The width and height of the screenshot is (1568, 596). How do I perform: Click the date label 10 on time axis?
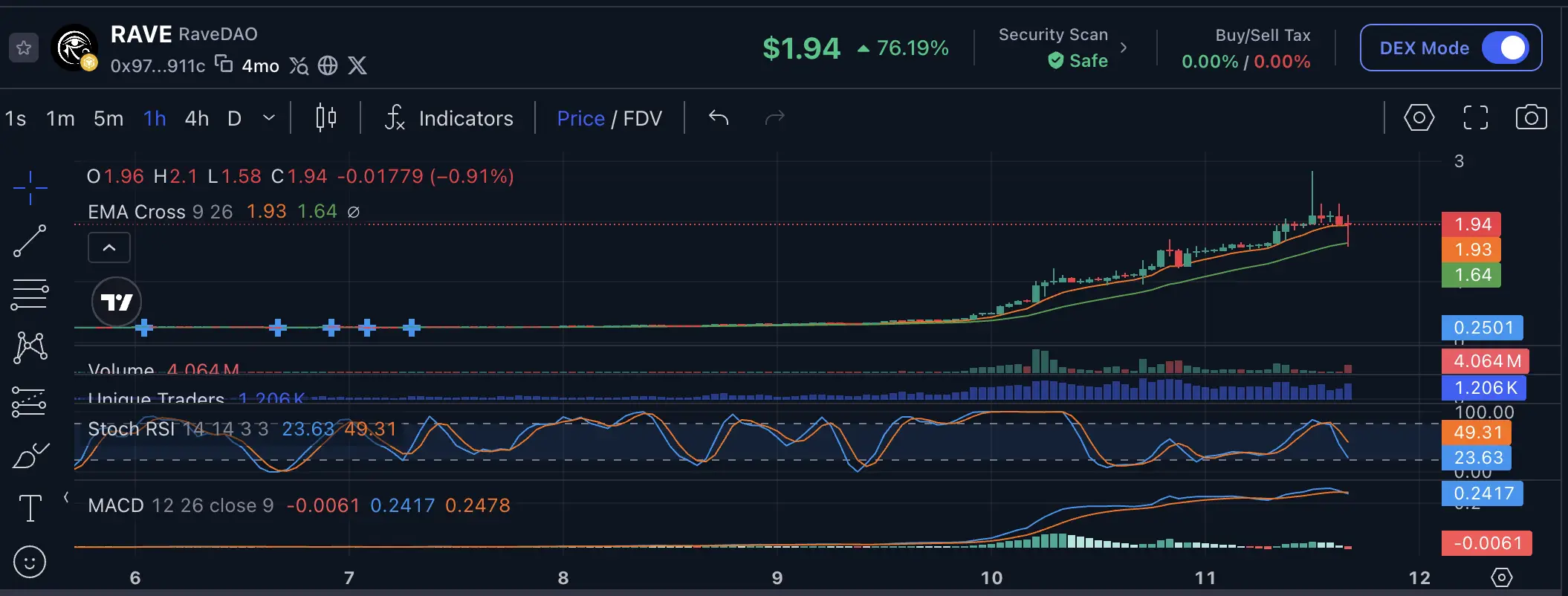(991, 577)
